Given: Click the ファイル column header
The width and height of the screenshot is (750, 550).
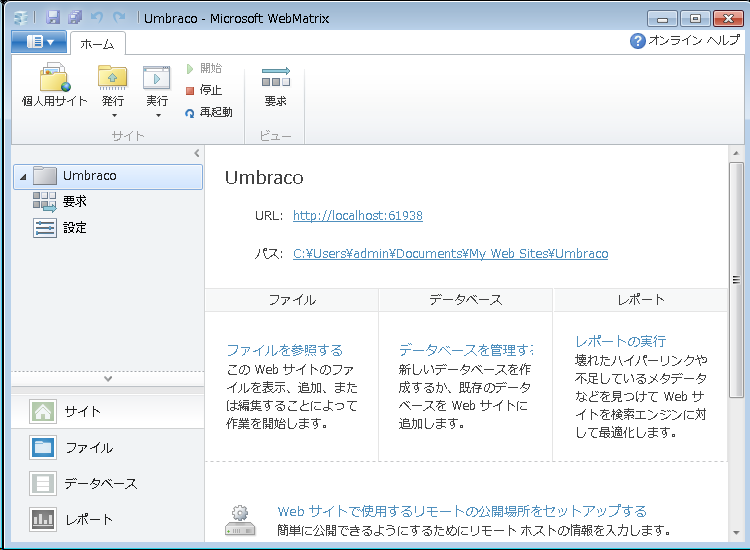Looking at the screenshot, I should tap(292, 300).
